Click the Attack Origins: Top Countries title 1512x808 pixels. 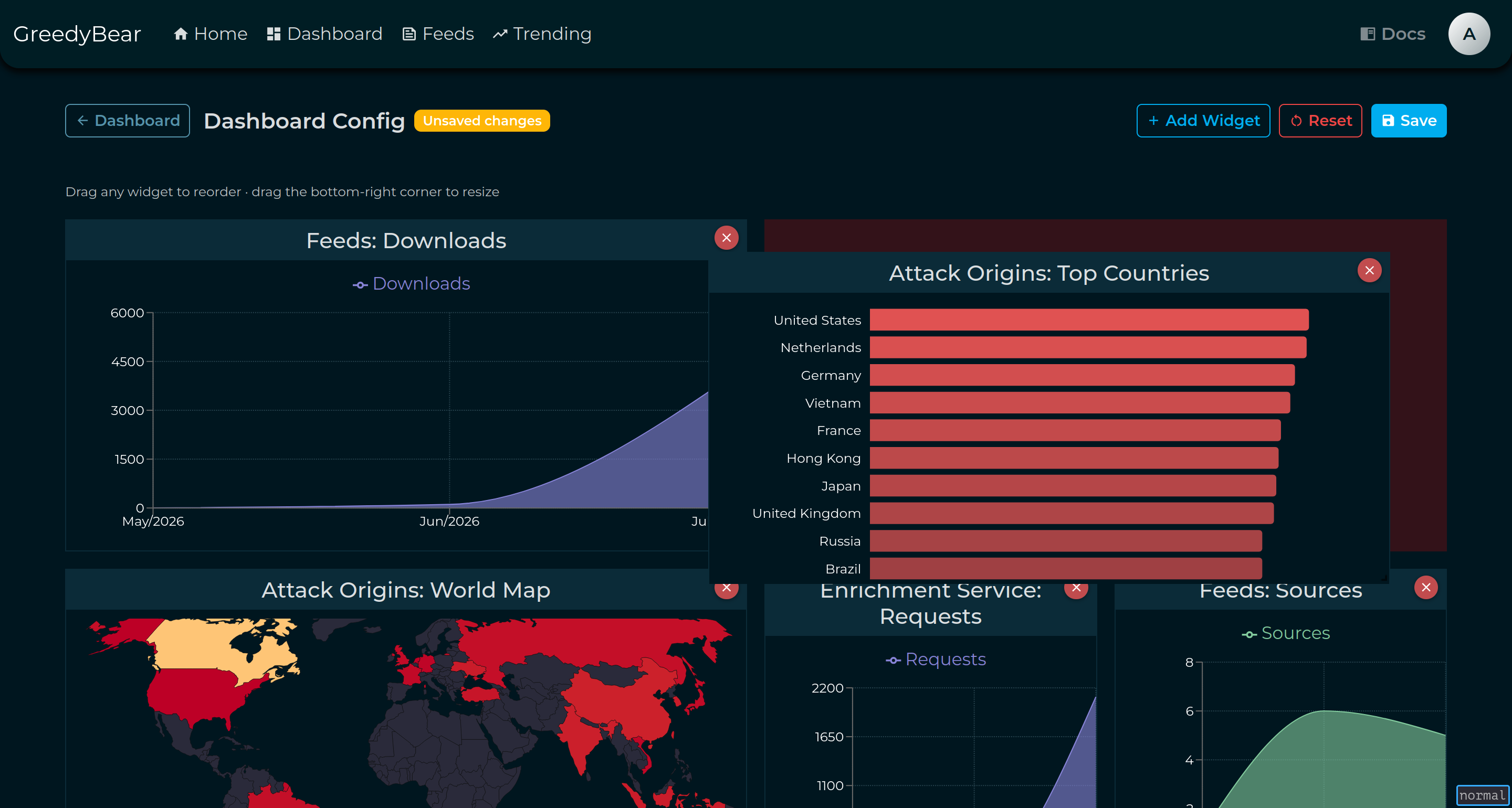[x=1049, y=273]
